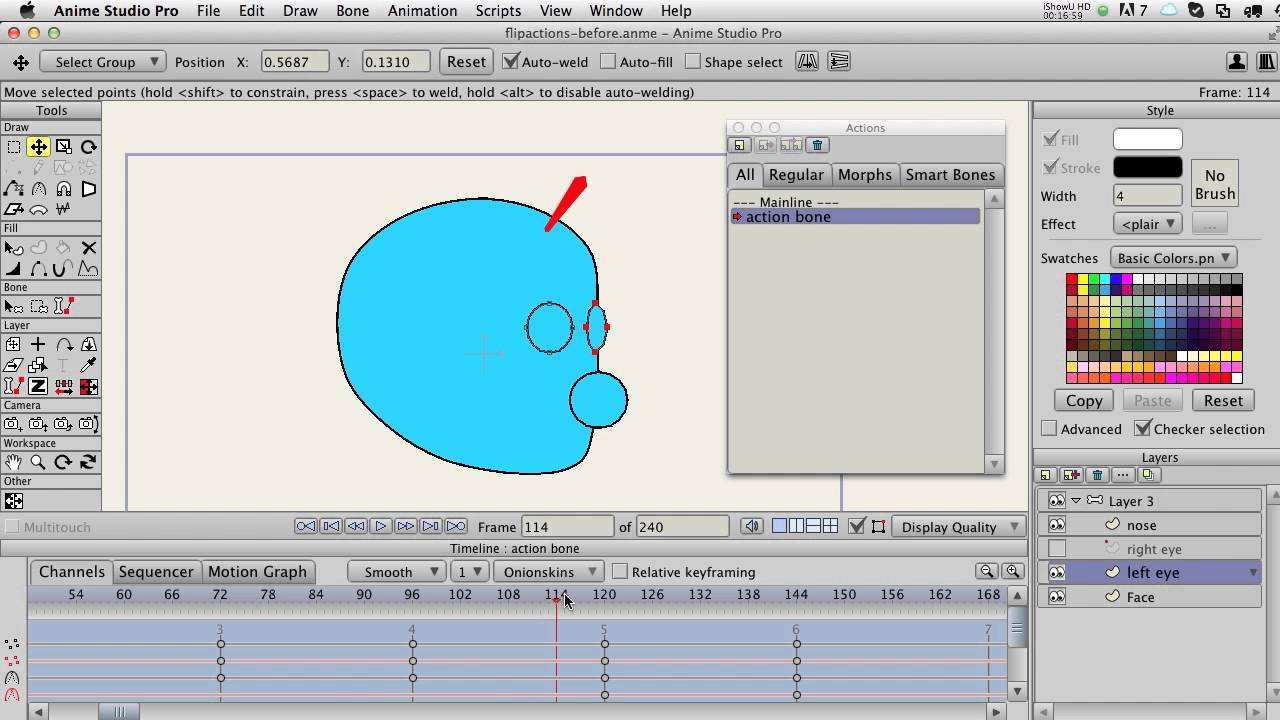The width and height of the screenshot is (1280, 720).
Task: Click the Fill color white swatch
Action: (1147, 140)
